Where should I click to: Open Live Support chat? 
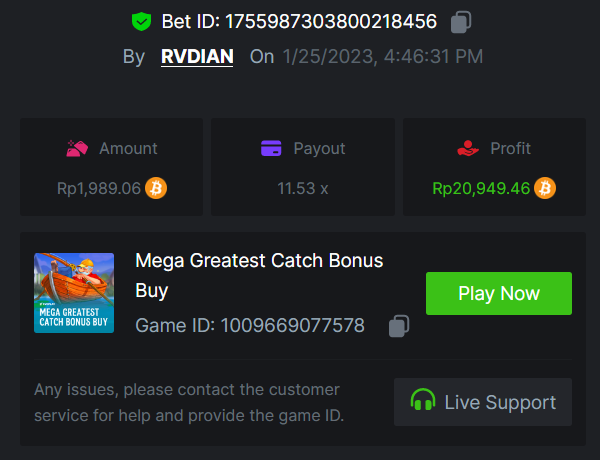pos(483,402)
